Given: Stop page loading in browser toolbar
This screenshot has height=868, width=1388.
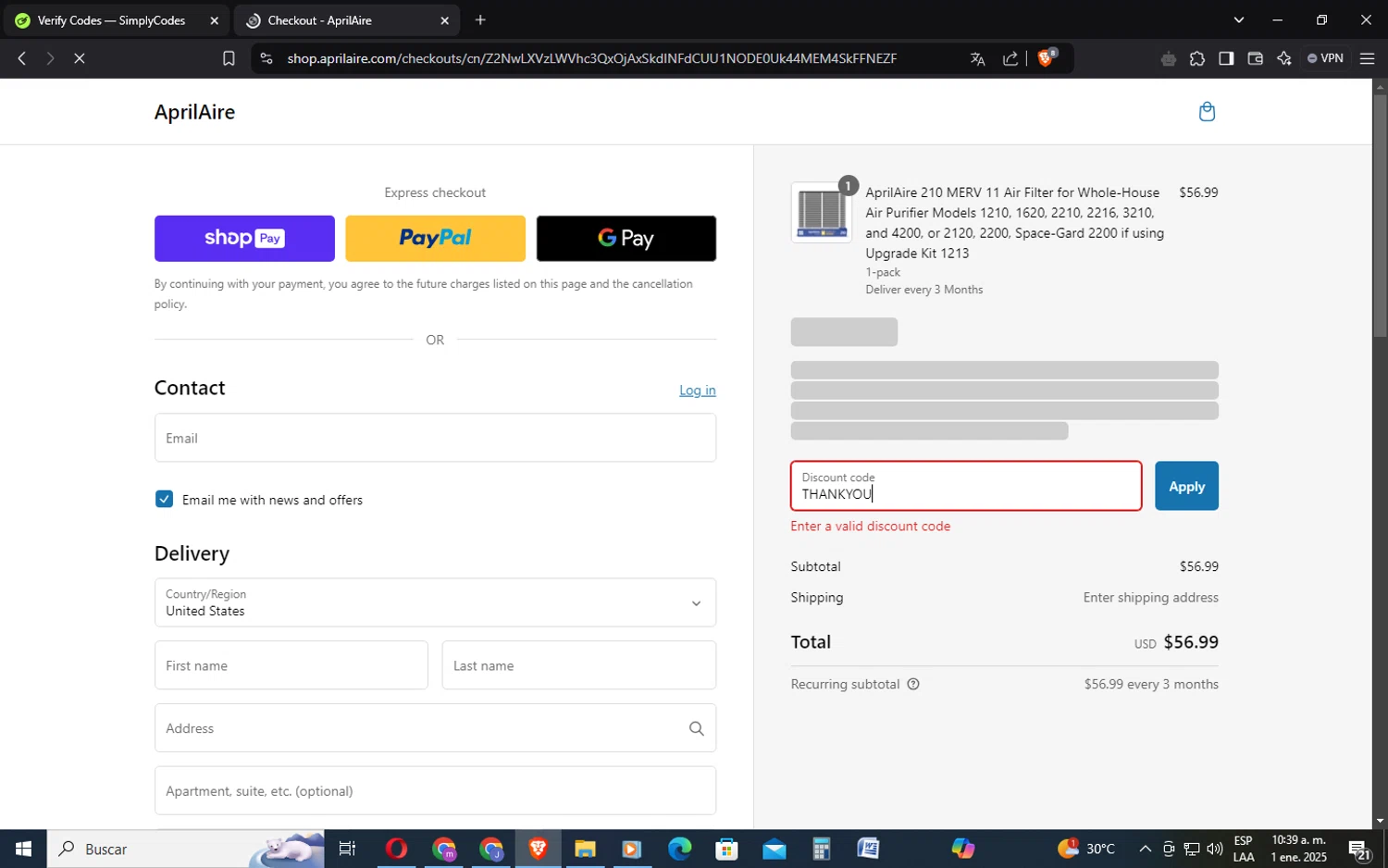Looking at the screenshot, I should pos(80,58).
